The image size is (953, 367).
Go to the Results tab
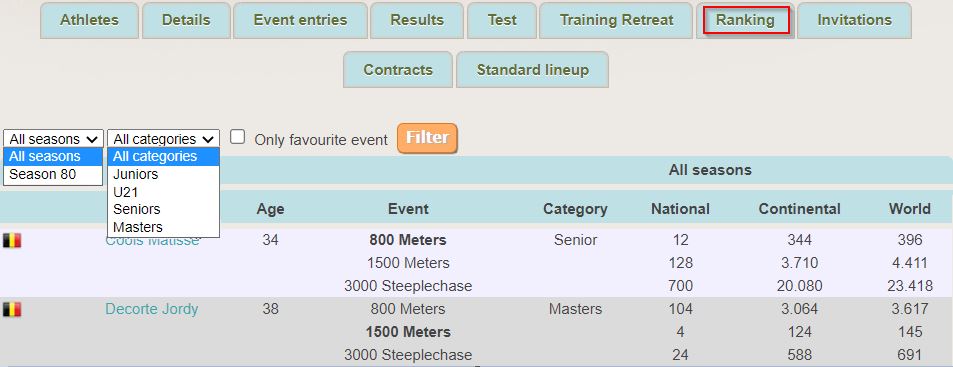click(x=417, y=20)
